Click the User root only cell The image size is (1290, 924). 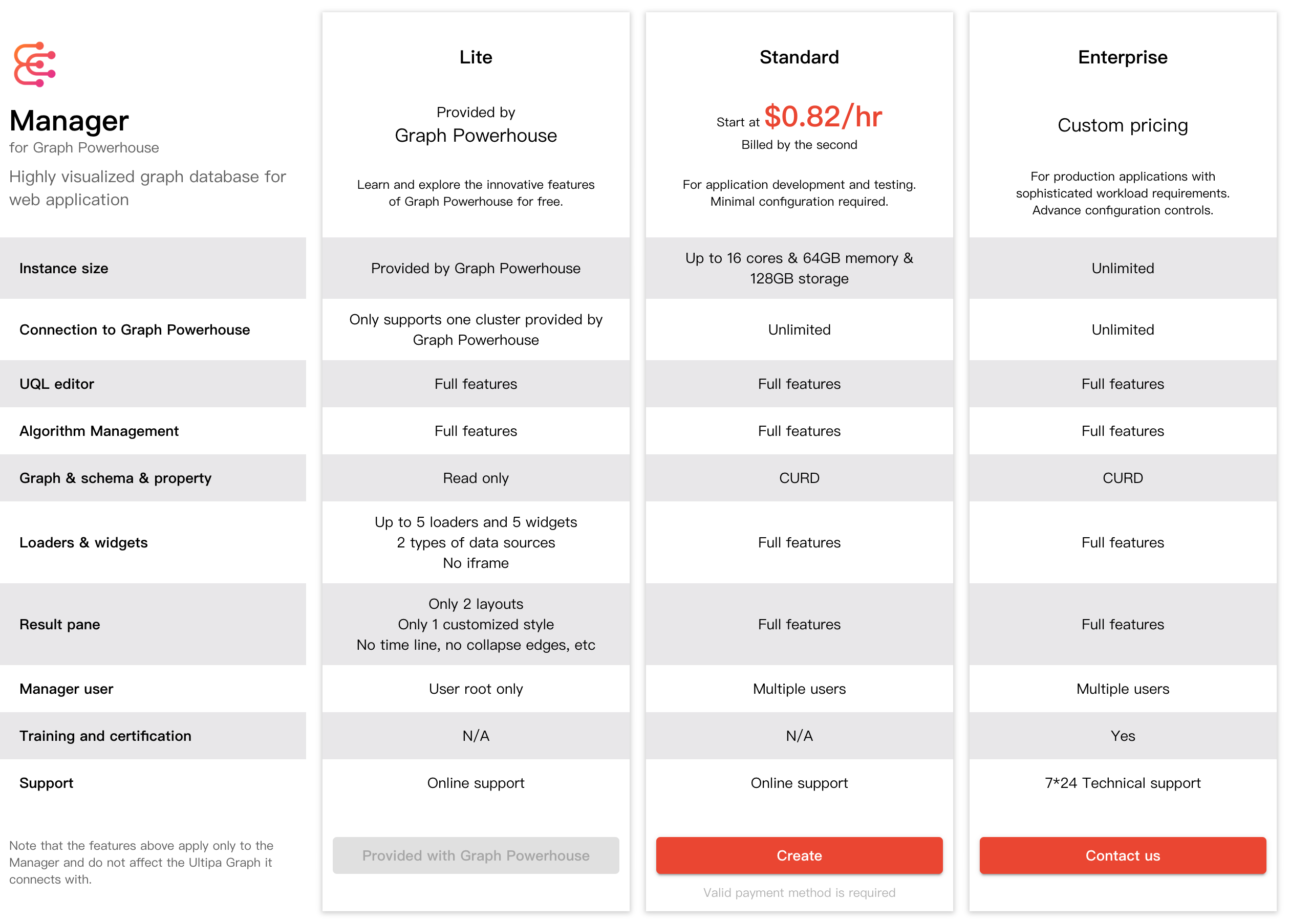click(x=476, y=689)
